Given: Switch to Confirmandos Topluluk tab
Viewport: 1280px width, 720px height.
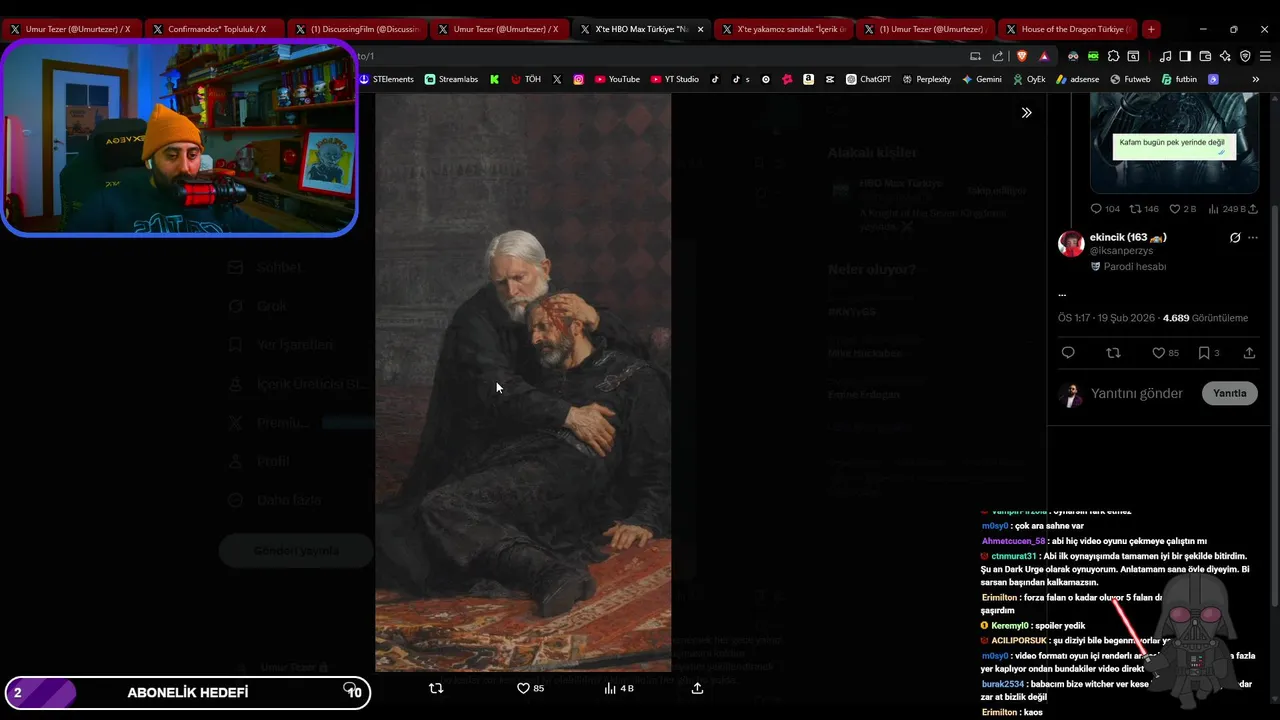Looking at the screenshot, I should (214, 29).
